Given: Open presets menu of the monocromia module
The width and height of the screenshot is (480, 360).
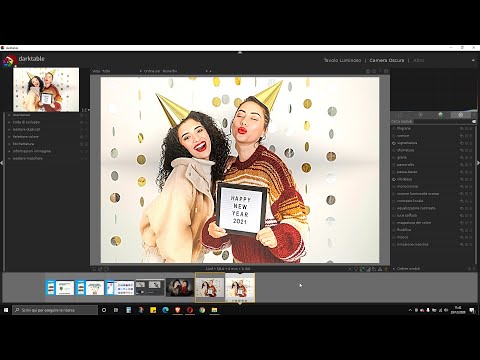Looking at the screenshot, I should point(471,186).
